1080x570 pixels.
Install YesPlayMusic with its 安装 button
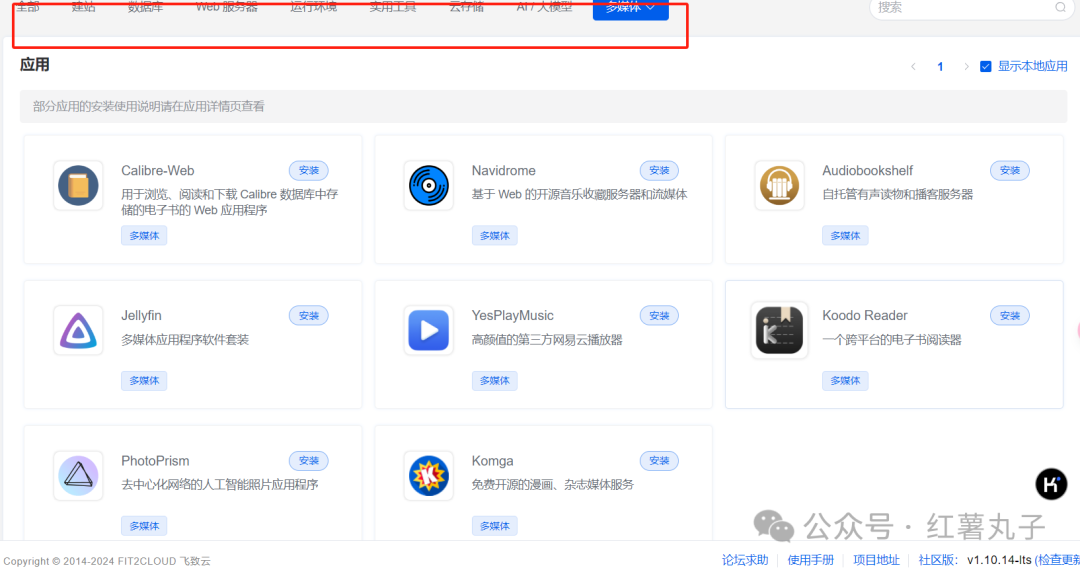point(659,316)
